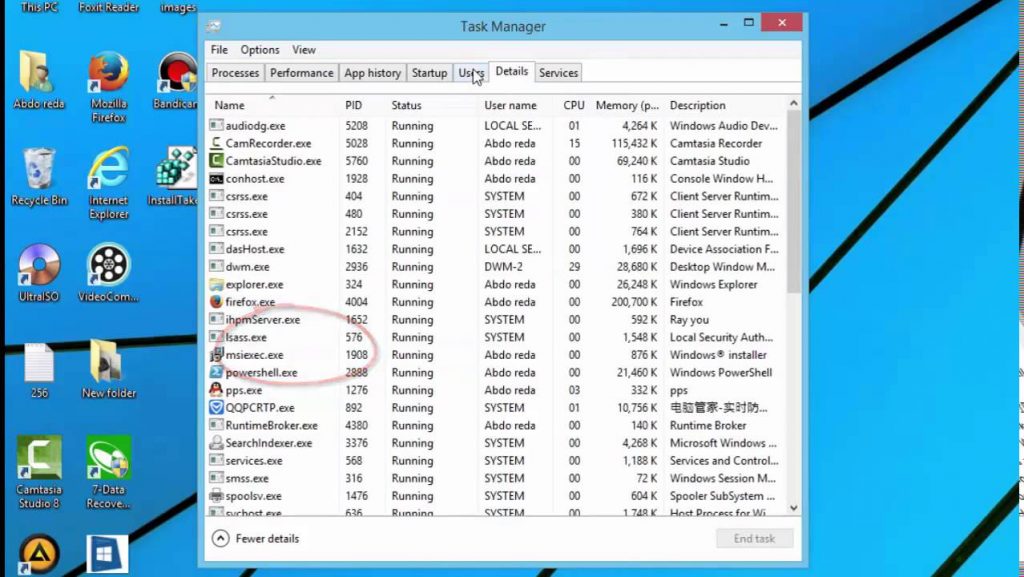Click the msiexec.exe installer icon
The height and width of the screenshot is (577, 1024).
pos(216,354)
